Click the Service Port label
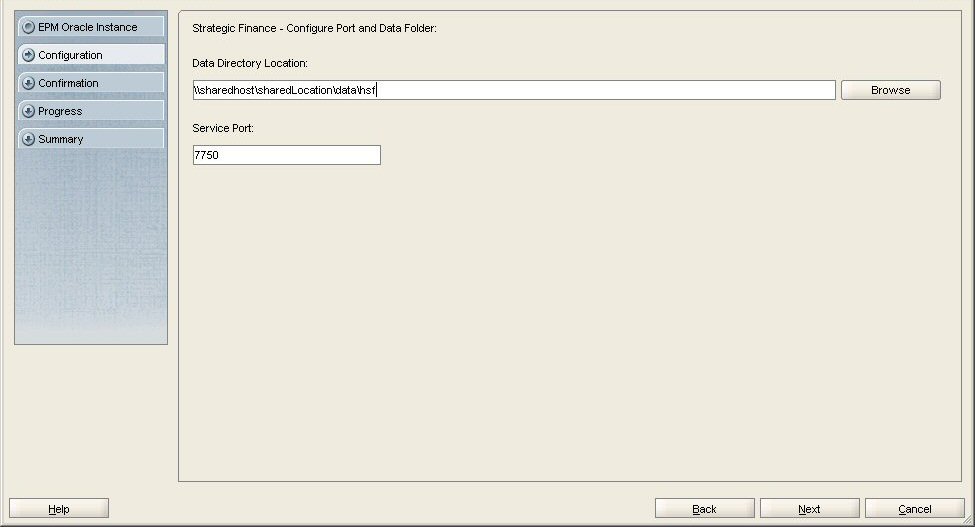This screenshot has width=975, height=527. (x=223, y=128)
